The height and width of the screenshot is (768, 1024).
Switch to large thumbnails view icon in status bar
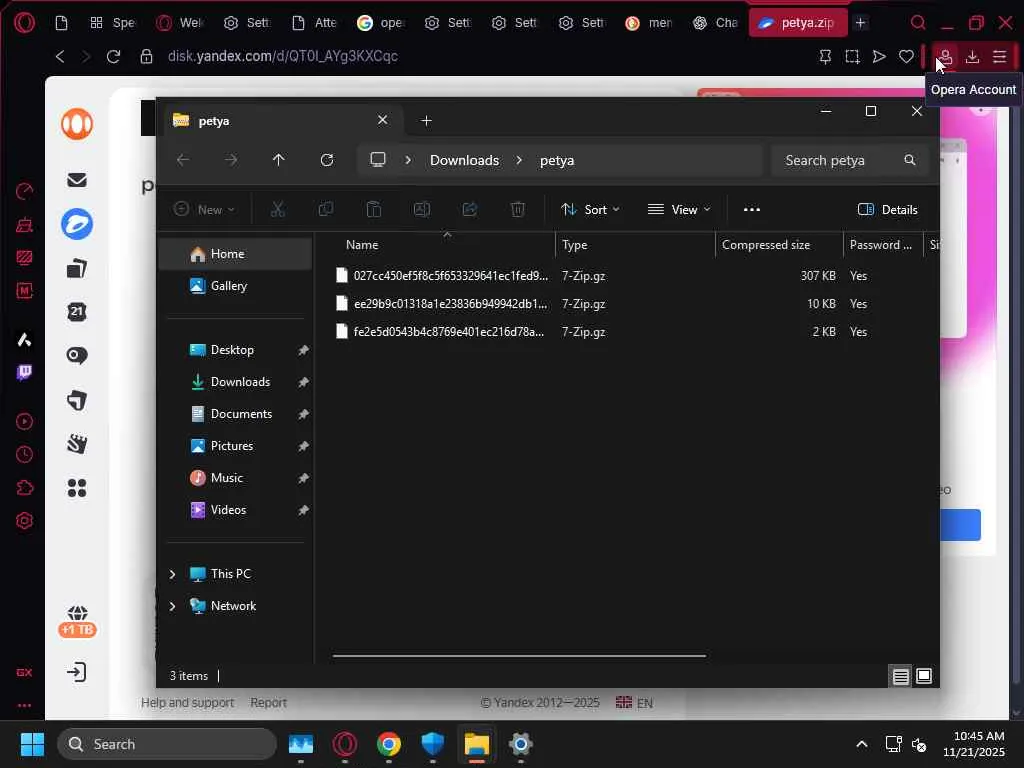point(924,676)
